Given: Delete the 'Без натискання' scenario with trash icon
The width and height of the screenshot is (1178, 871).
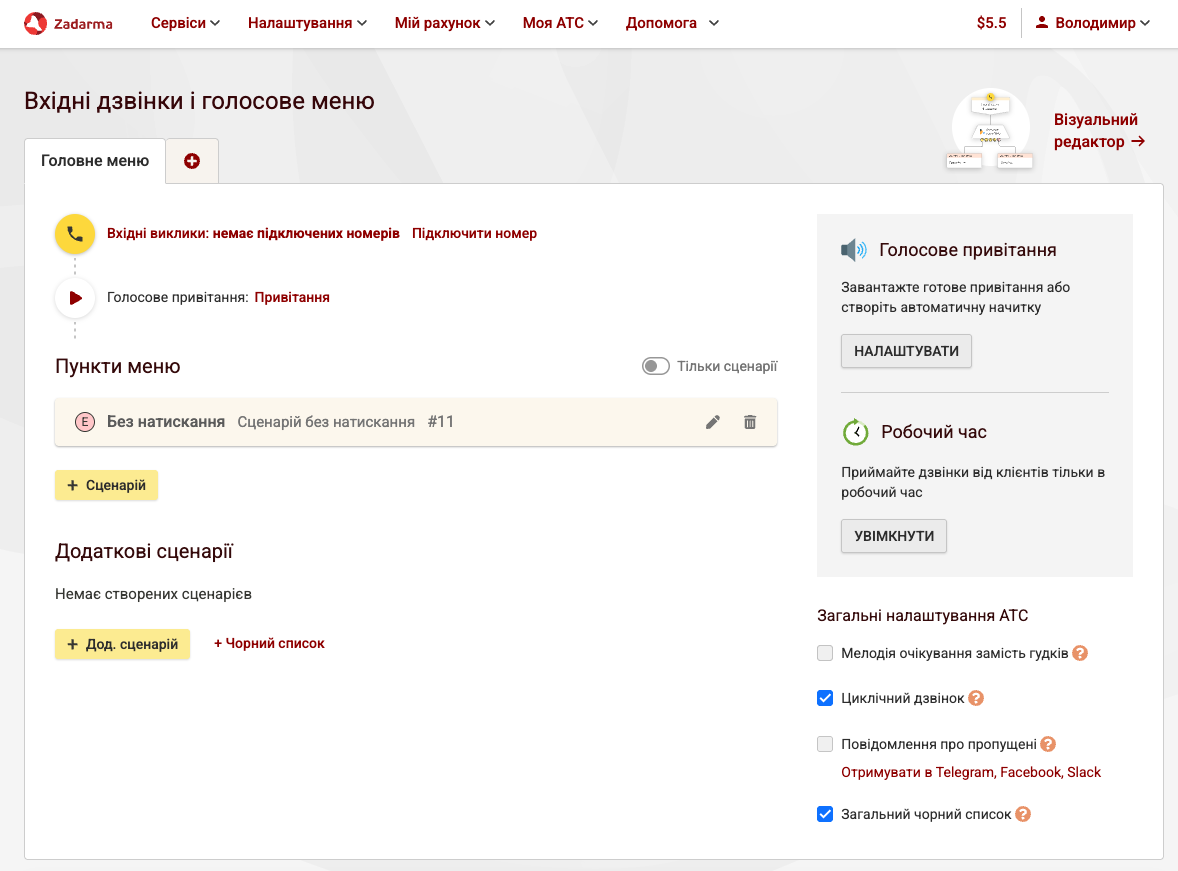Looking at the screenshot, I should point(750,422).
